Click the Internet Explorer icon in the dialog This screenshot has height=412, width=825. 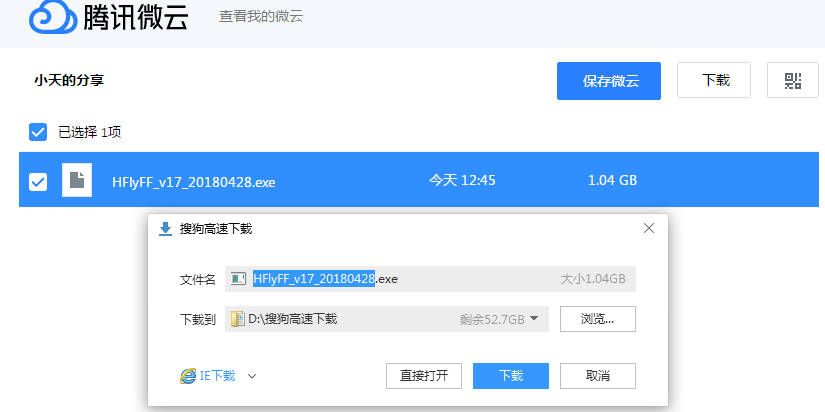click(188, 376)
